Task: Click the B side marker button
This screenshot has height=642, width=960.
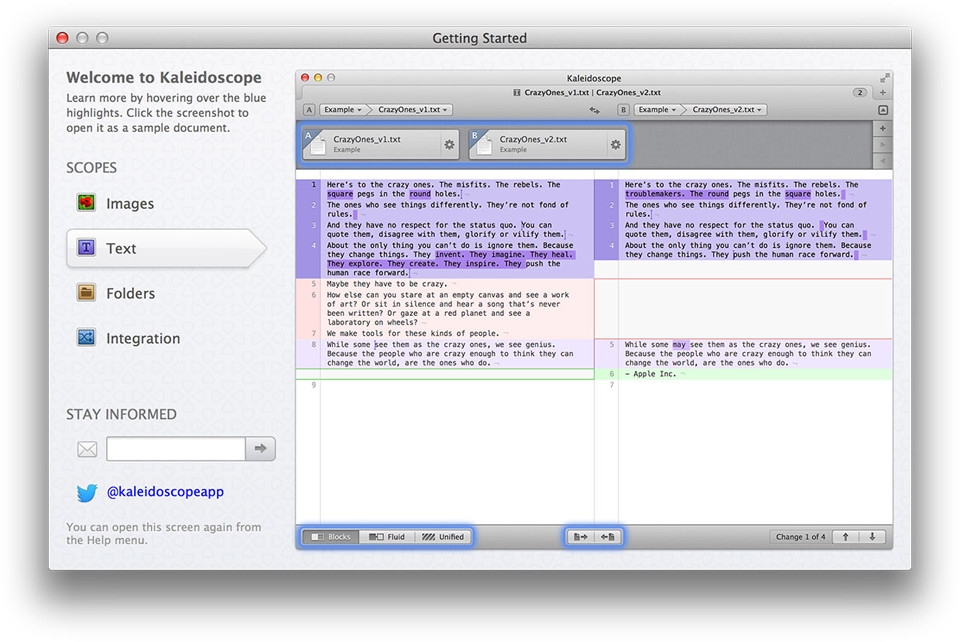Action: 623,110
